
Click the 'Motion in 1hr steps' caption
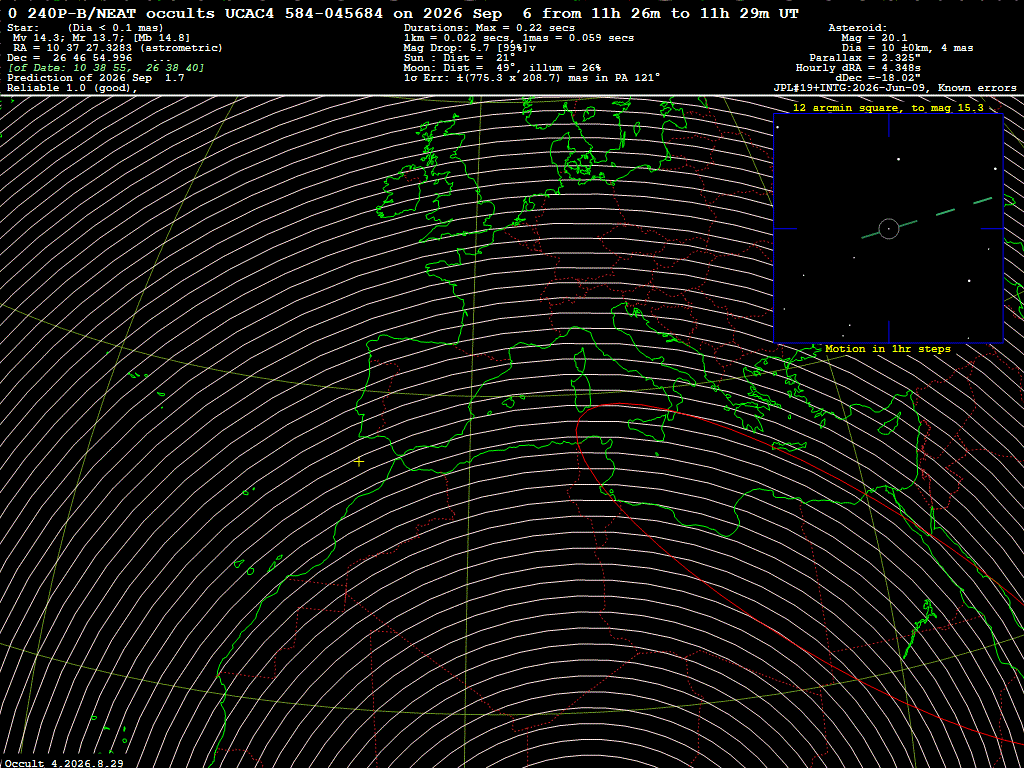[888, 349]
